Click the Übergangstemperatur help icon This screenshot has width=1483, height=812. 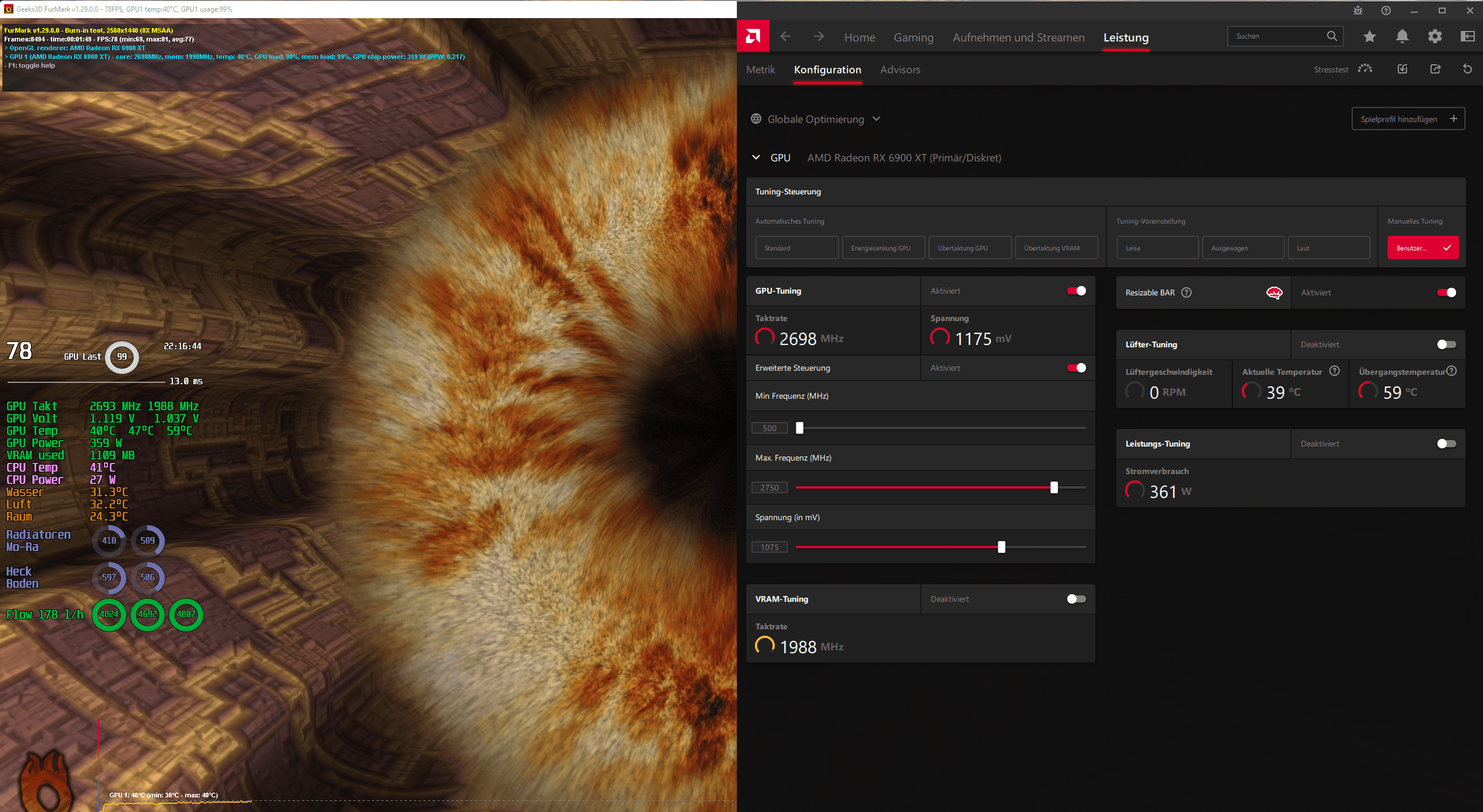coord(1451,371)
